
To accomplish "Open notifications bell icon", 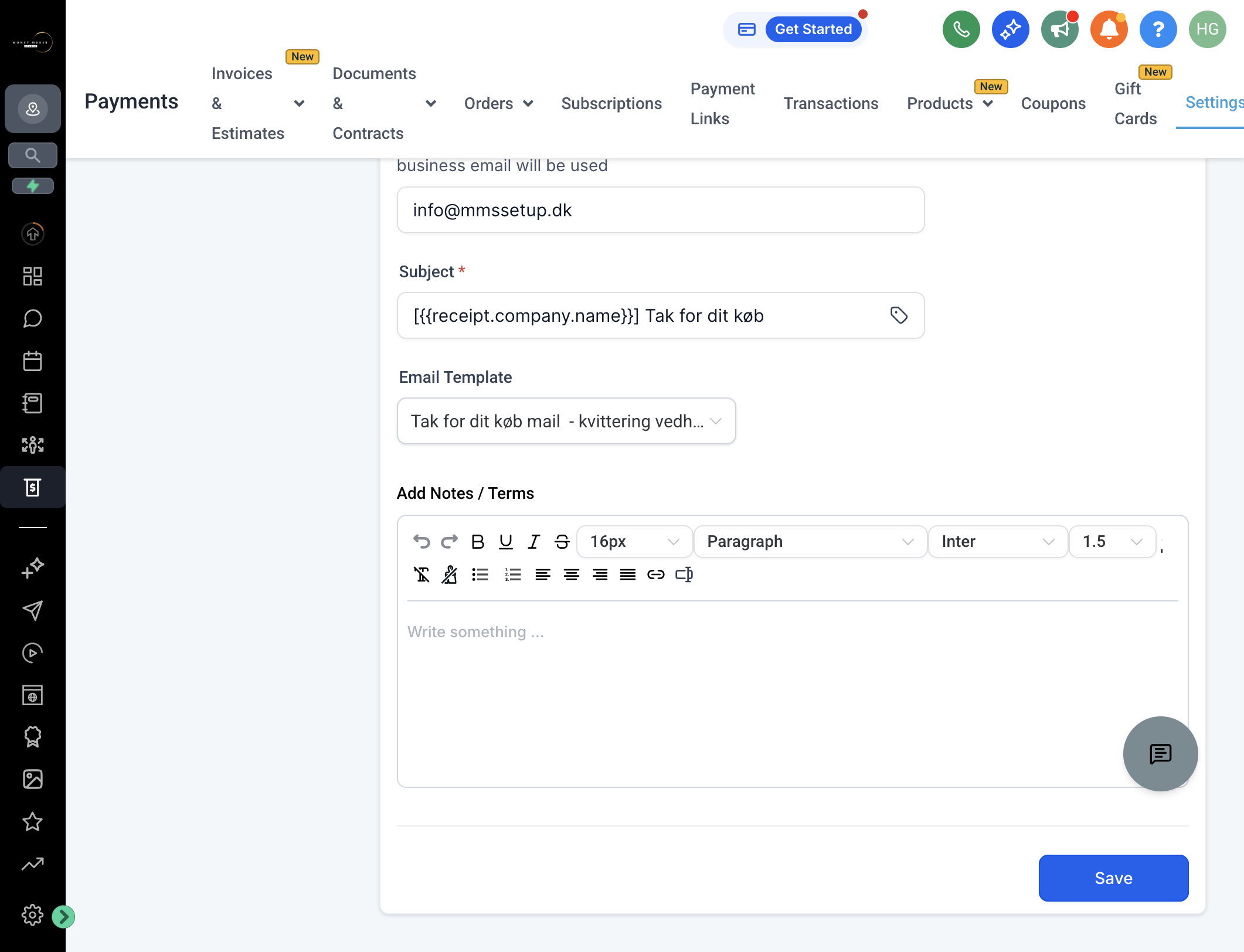I will tap(1109, 29).
